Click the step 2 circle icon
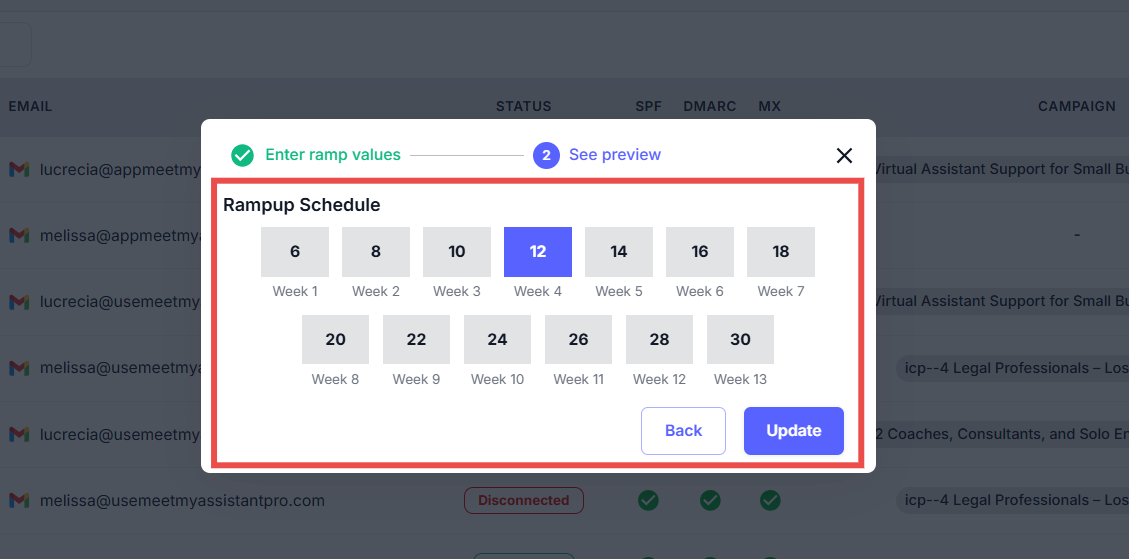 [x=546, y=155]
